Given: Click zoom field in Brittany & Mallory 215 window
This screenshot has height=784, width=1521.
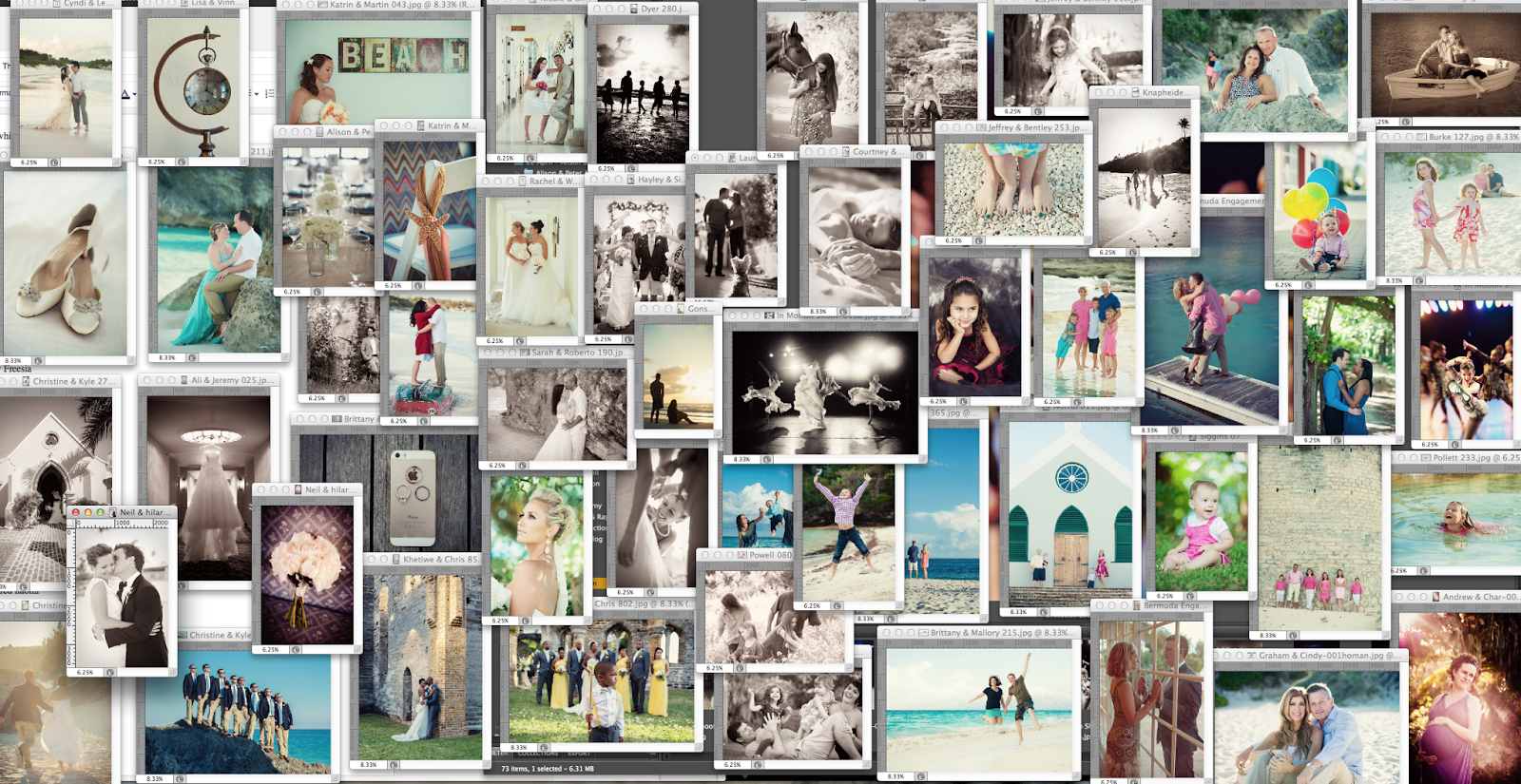Looking at the screenshot, I should (896, 776).
